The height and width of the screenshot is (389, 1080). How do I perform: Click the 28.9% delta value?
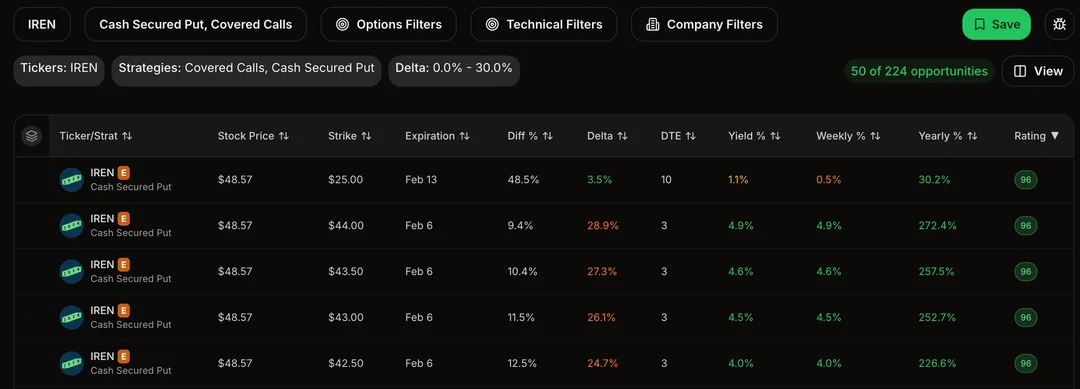603,226
